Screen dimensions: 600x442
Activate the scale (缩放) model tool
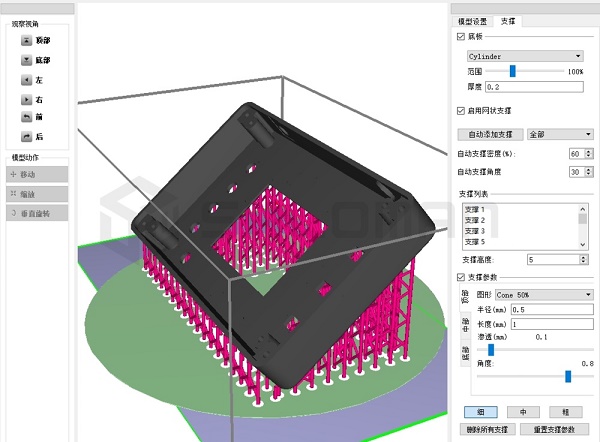[x=37, y=194]
